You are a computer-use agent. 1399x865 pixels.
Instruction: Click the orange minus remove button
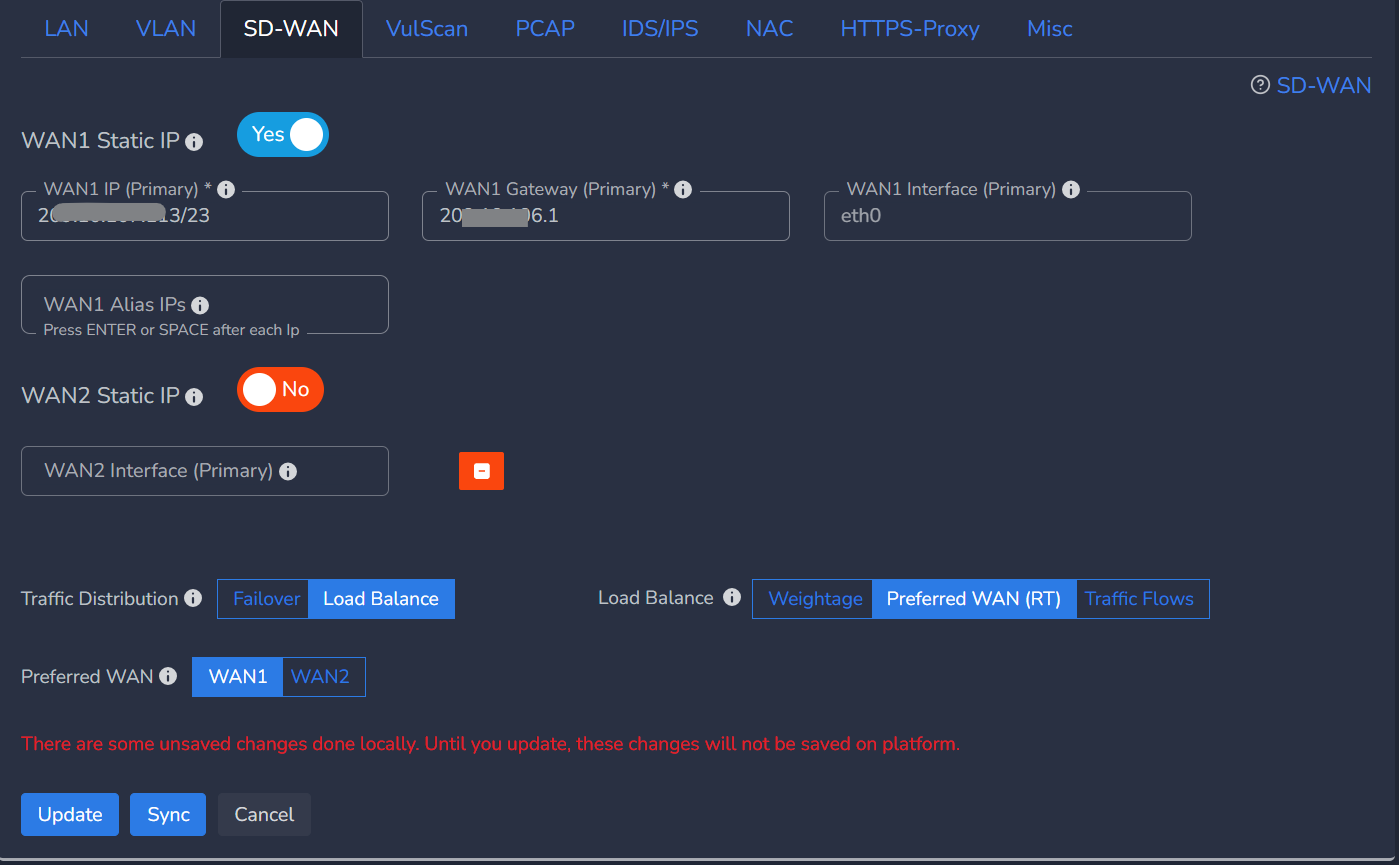click(481, 471)
